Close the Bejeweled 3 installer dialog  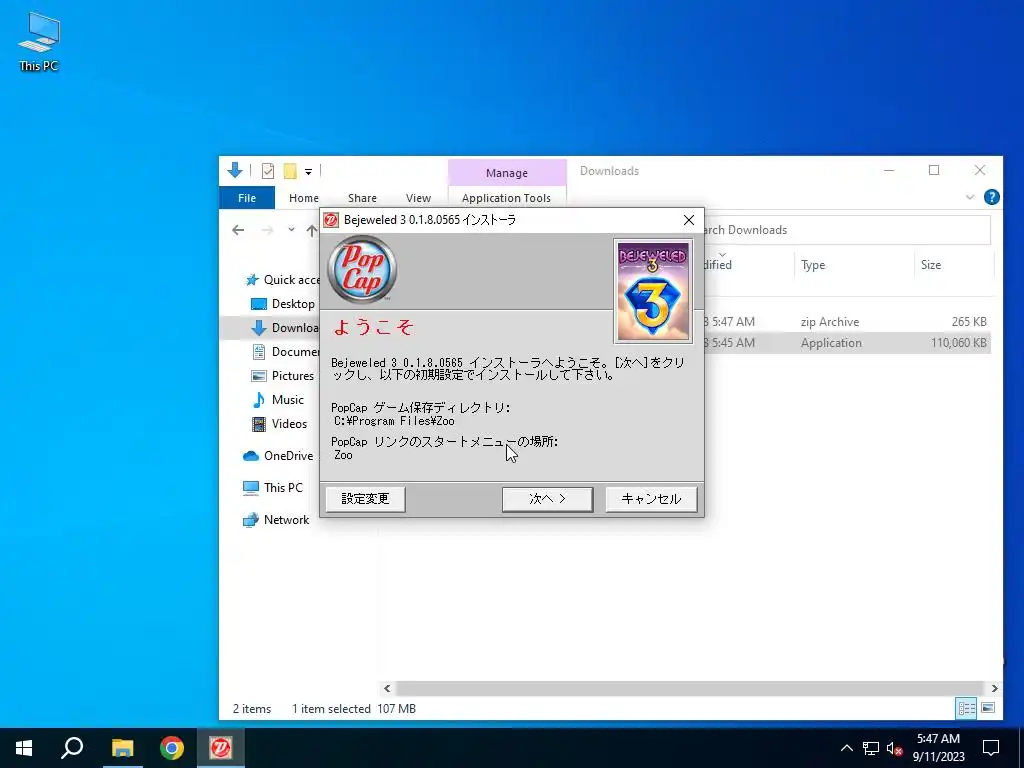tap(688, 220)
